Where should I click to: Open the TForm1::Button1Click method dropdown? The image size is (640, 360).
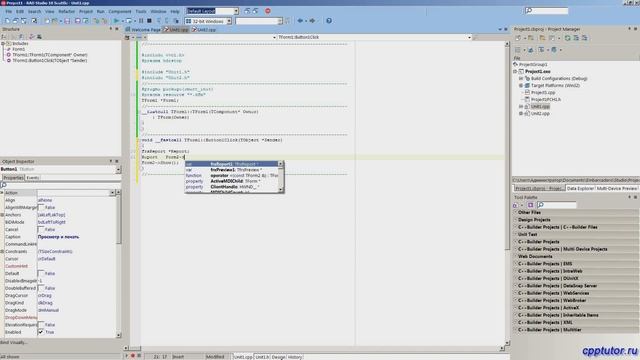(469, 37)
